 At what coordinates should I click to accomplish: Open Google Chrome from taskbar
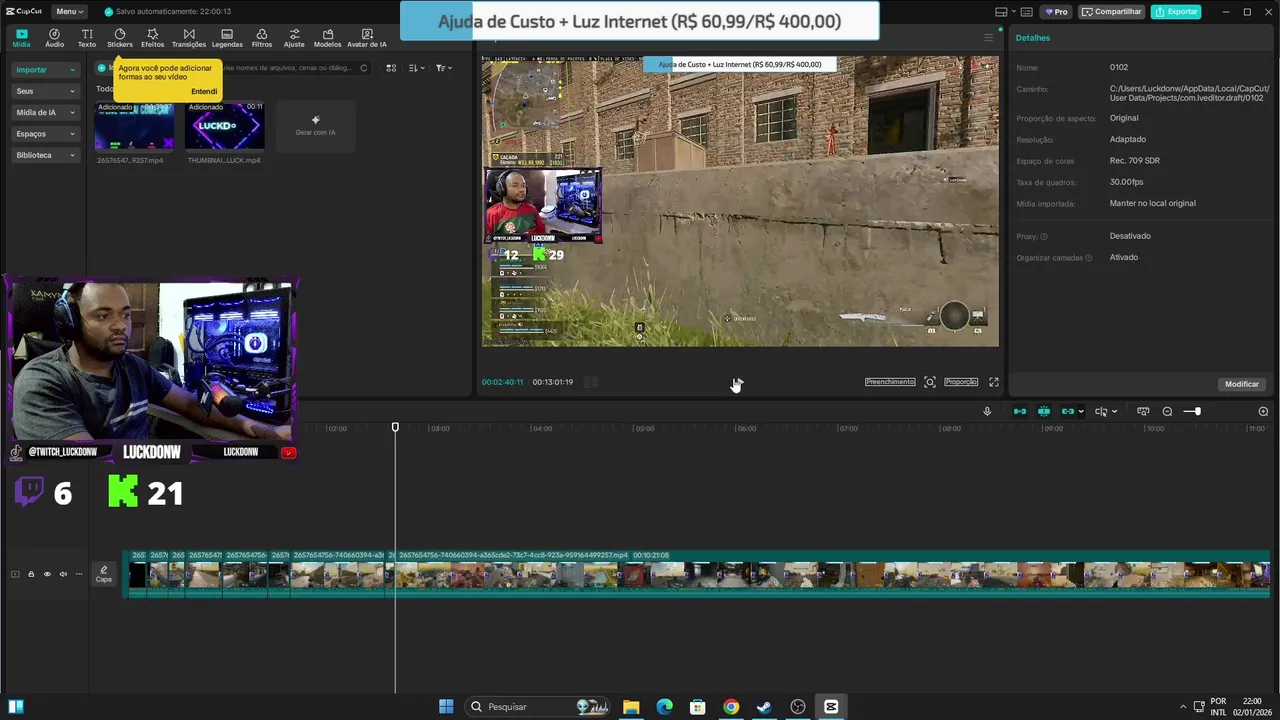(x=731, y=707)
